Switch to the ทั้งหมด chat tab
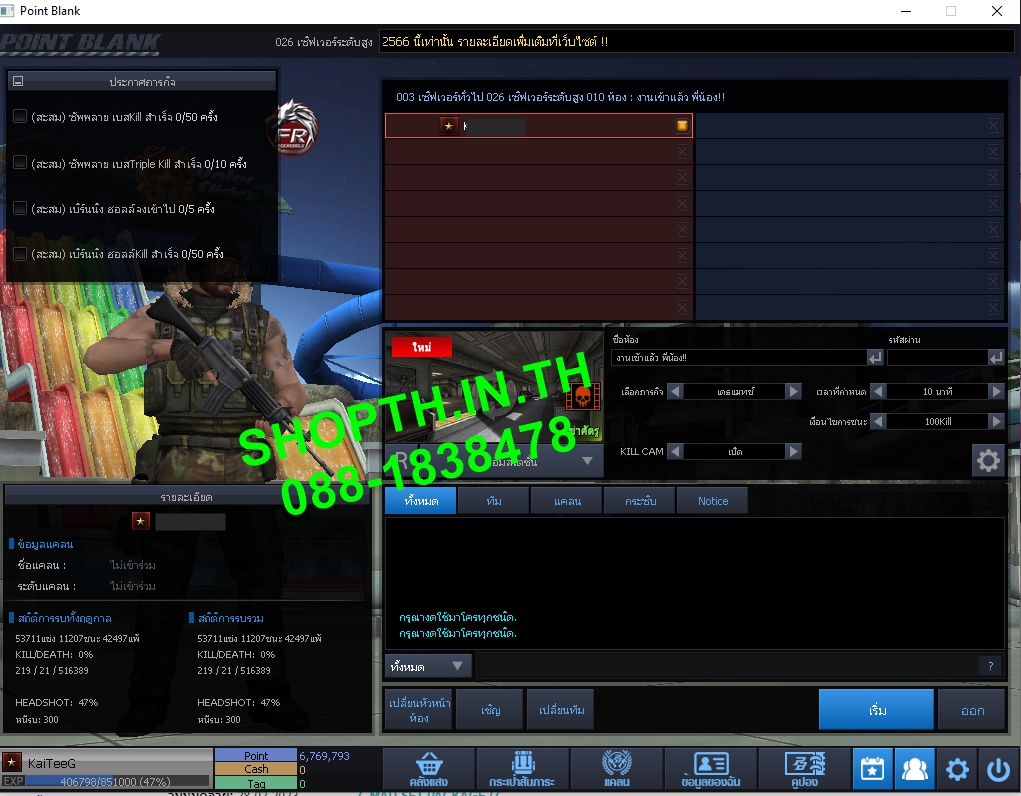Screen dimensions: 1021x796 coord(421,501)
